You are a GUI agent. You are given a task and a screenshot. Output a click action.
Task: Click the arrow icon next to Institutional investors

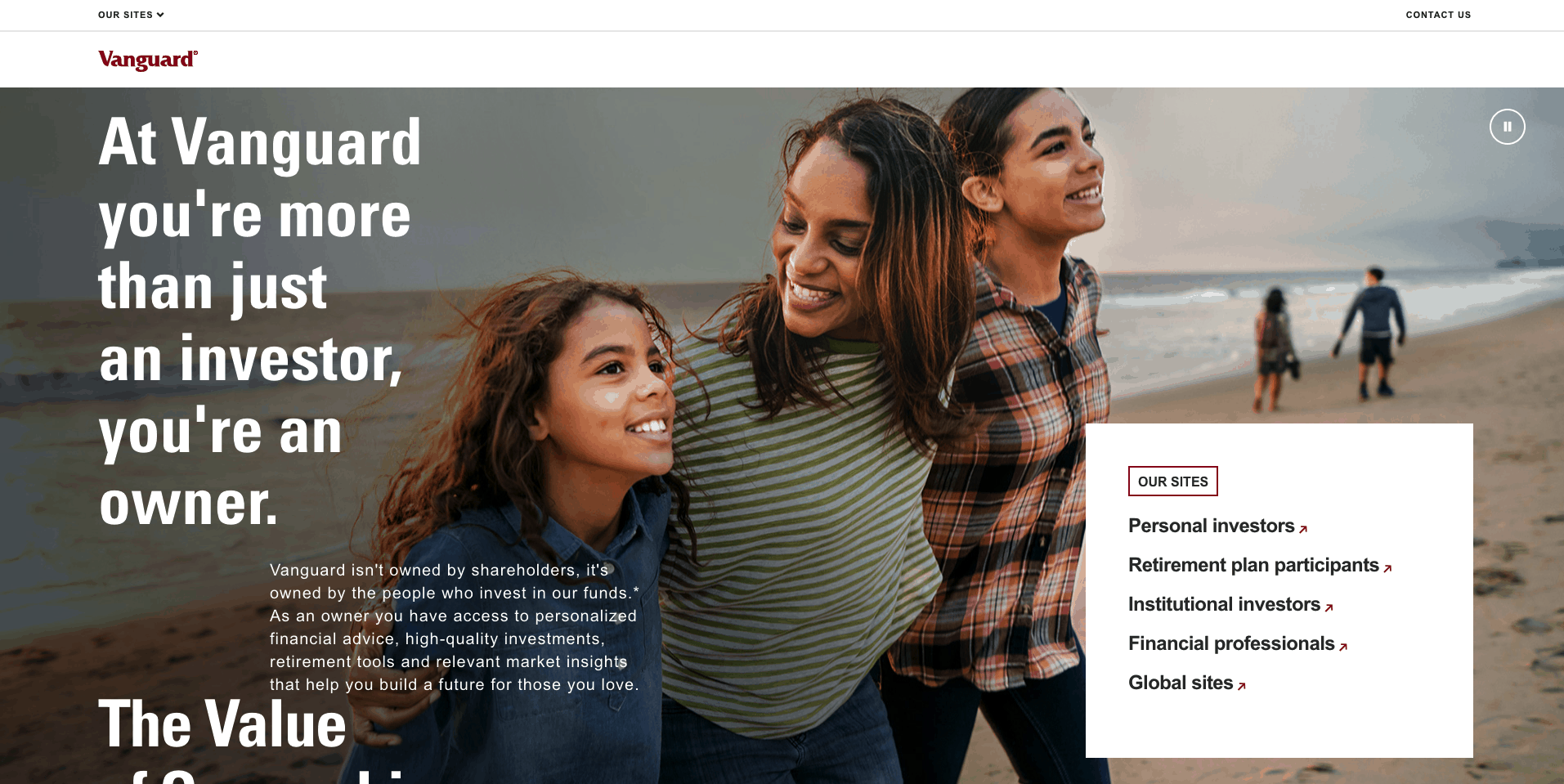tap(1329, 607)
